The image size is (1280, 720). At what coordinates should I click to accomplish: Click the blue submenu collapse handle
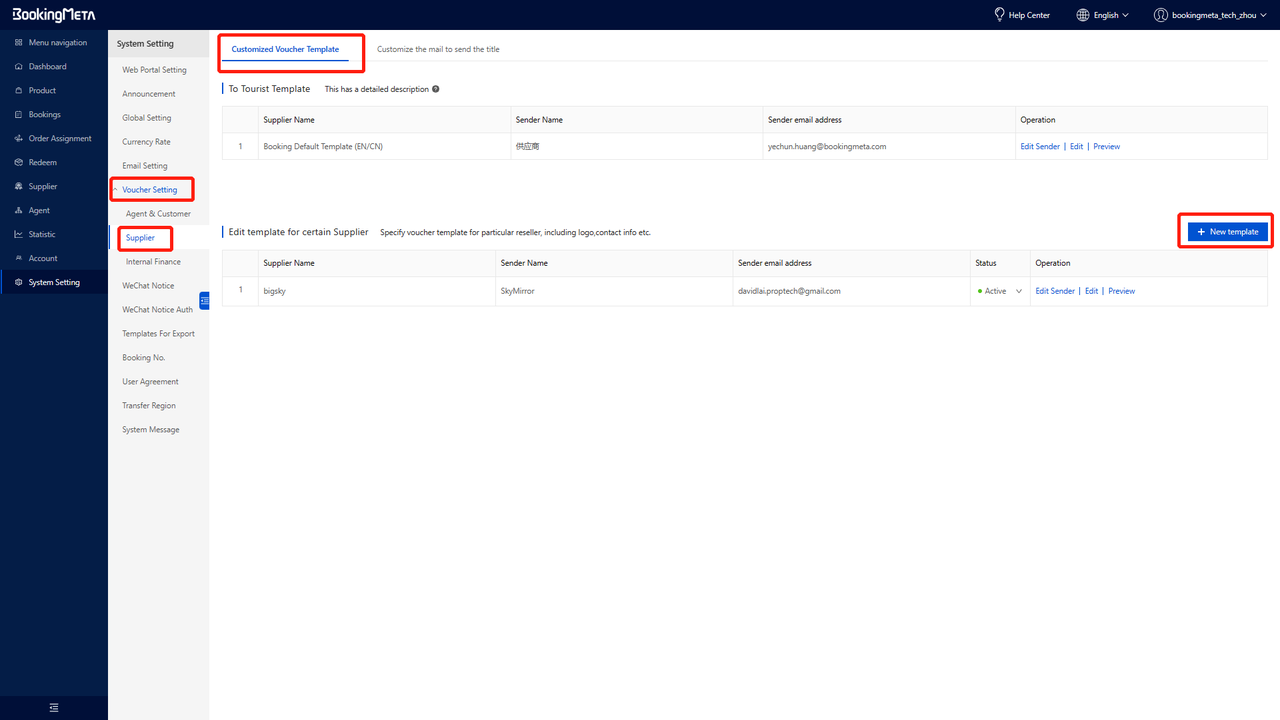(204, 300)
